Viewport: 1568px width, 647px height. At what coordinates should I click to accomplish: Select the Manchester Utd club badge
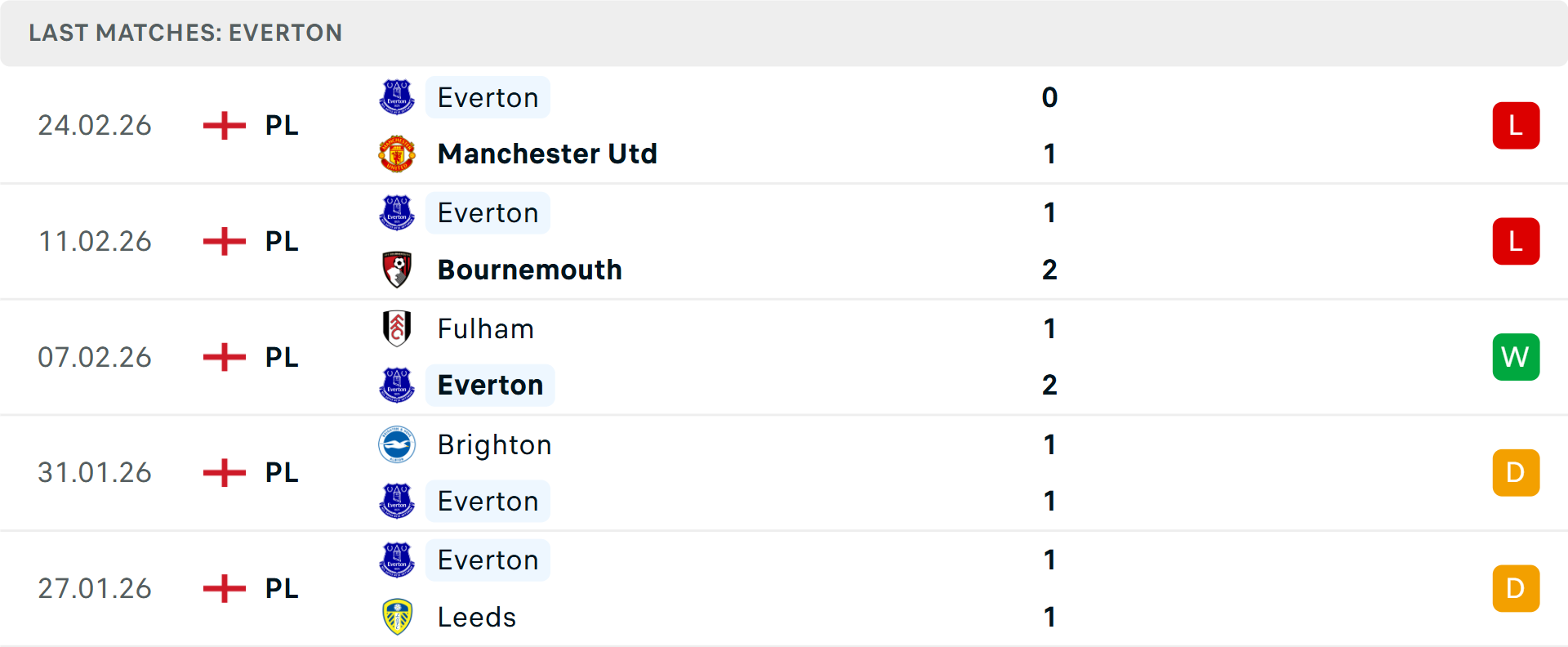pyautogui.click(x=398, y=153)
